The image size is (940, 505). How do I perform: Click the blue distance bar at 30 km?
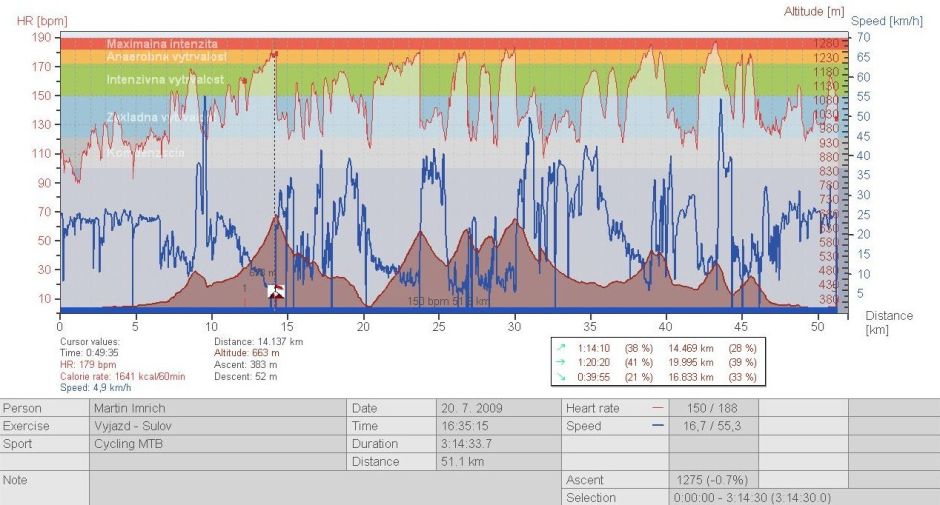pyautogui.click(x=515, y=311)
